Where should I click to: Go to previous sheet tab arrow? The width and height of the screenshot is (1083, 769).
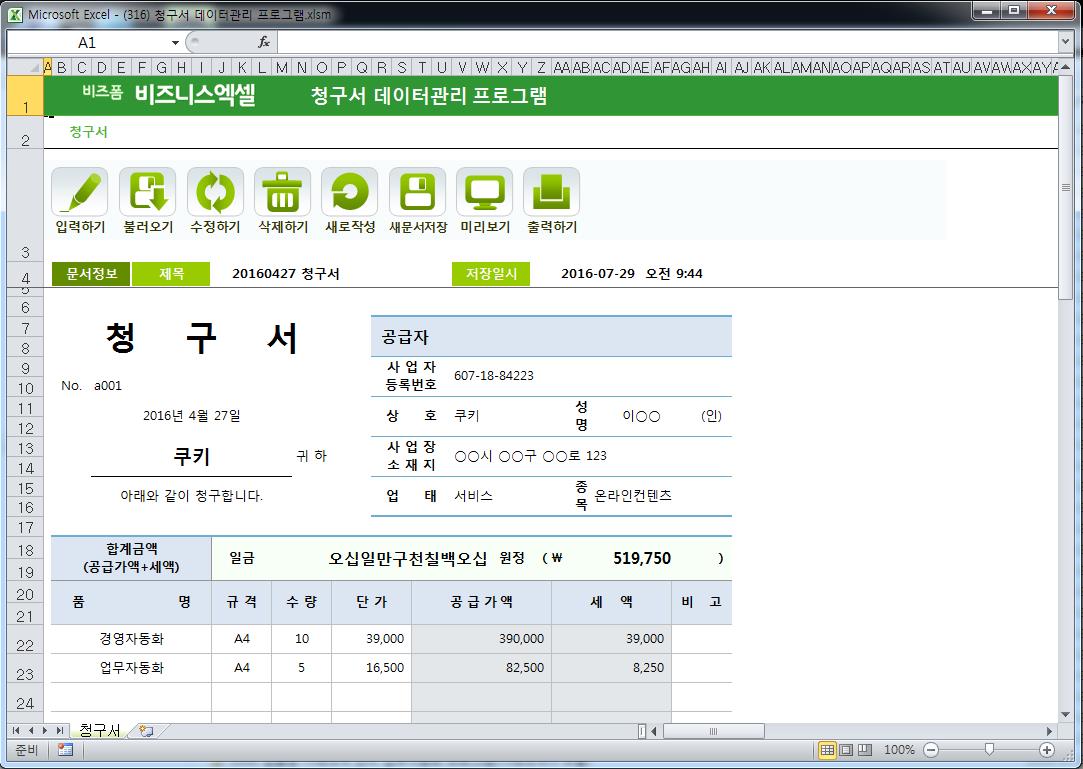pyautogui.click(x=30, y=730)
